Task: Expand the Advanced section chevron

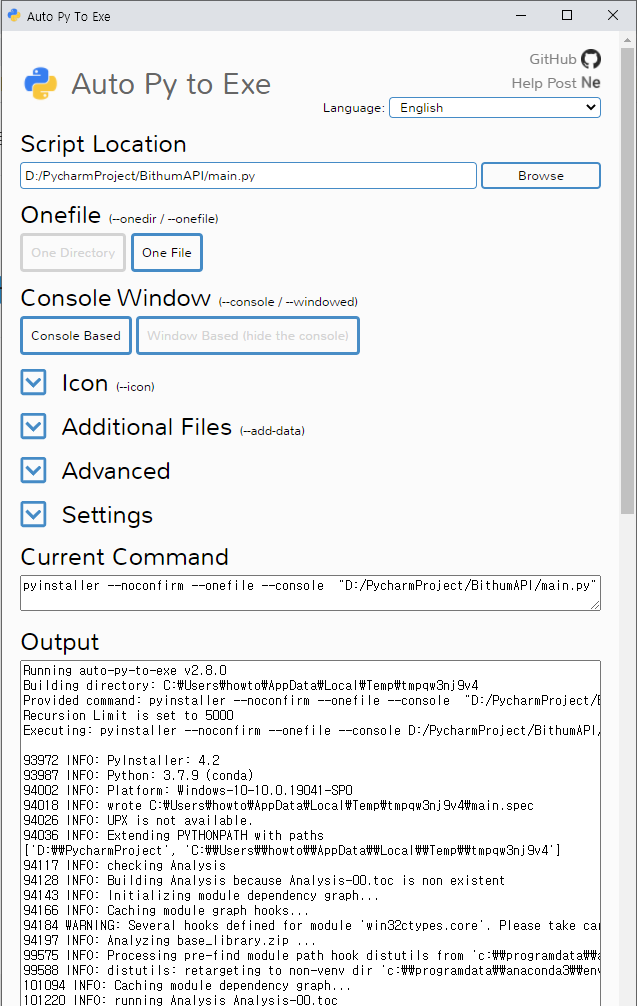Action: [x=33, y=470]
